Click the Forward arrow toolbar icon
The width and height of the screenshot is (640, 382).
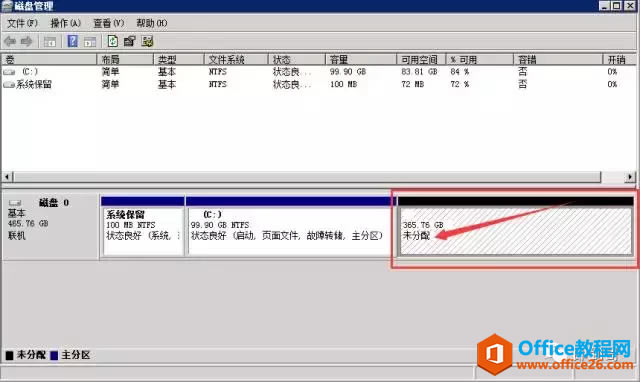point(27,41)
